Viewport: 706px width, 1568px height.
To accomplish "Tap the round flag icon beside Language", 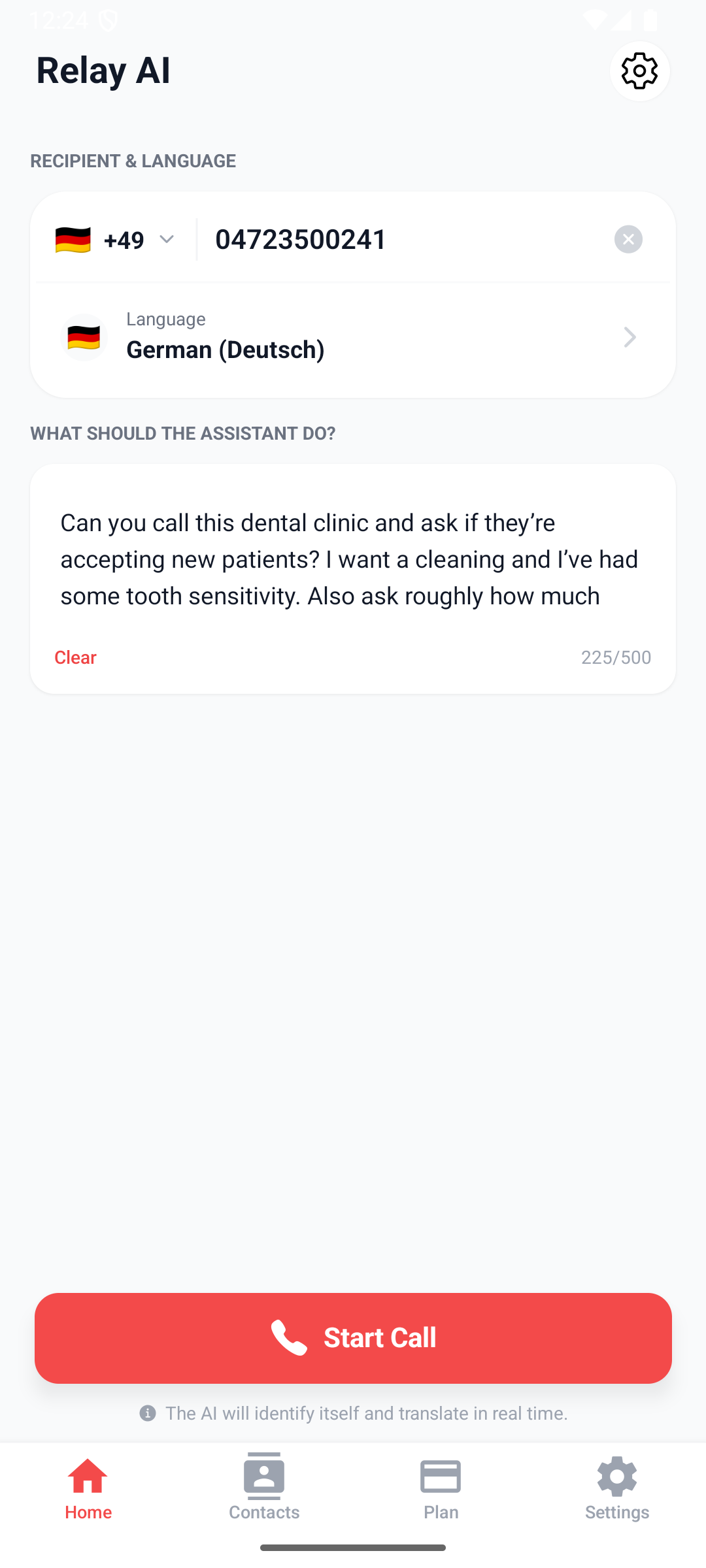I will pos(84,337).
